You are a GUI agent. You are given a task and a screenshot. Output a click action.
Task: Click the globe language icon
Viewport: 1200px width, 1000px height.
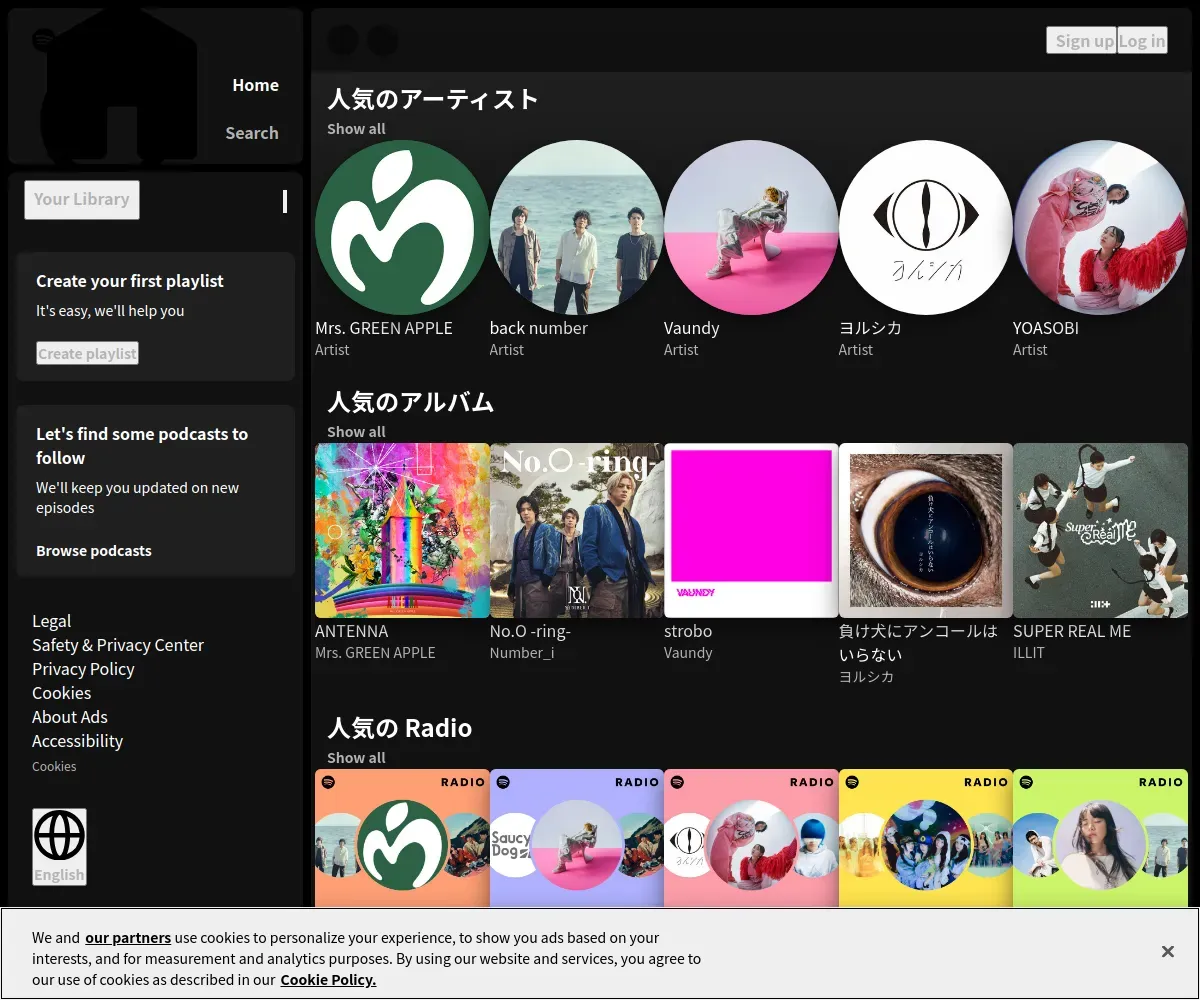(59, 836)
